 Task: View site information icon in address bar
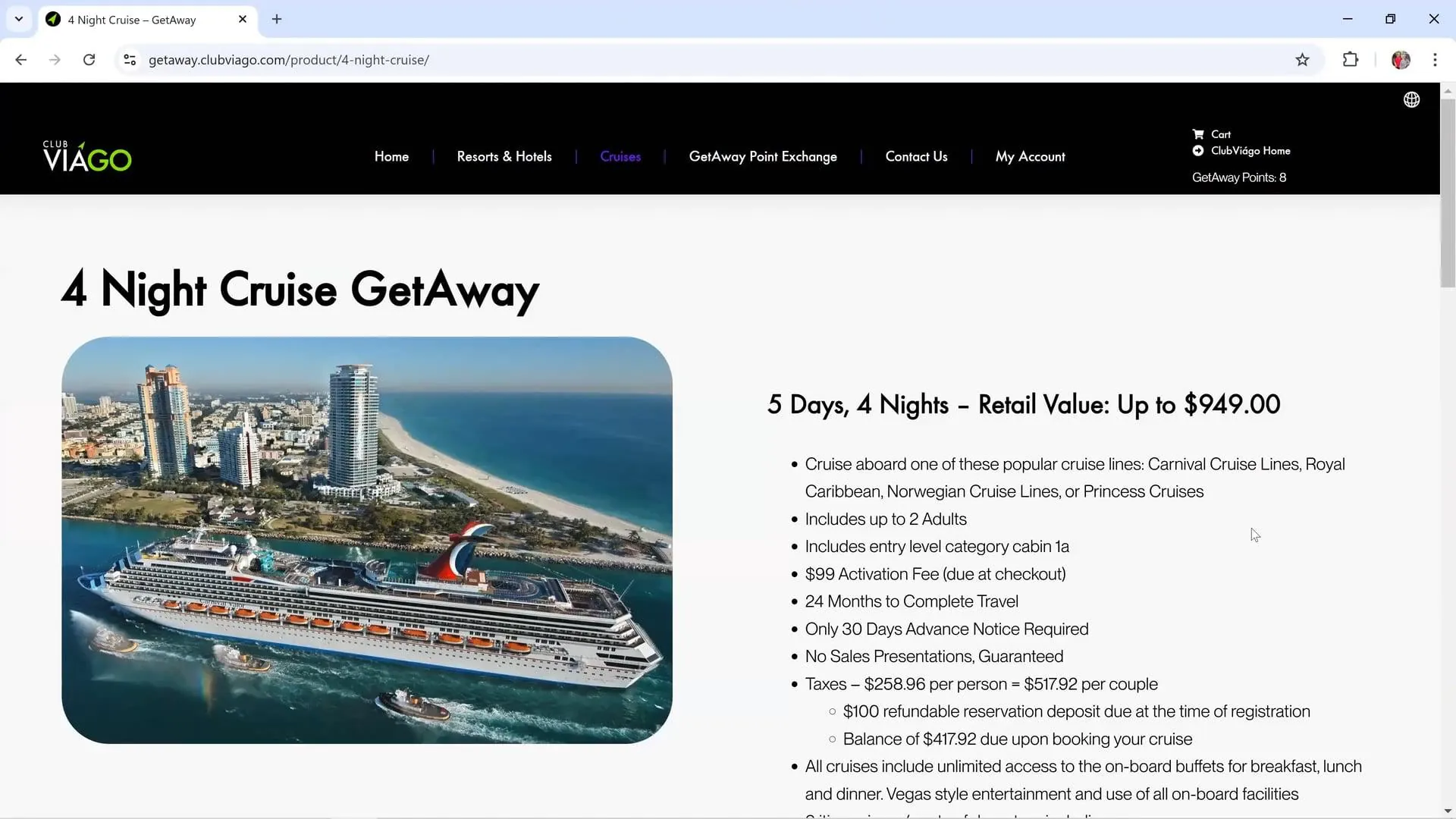130,60
